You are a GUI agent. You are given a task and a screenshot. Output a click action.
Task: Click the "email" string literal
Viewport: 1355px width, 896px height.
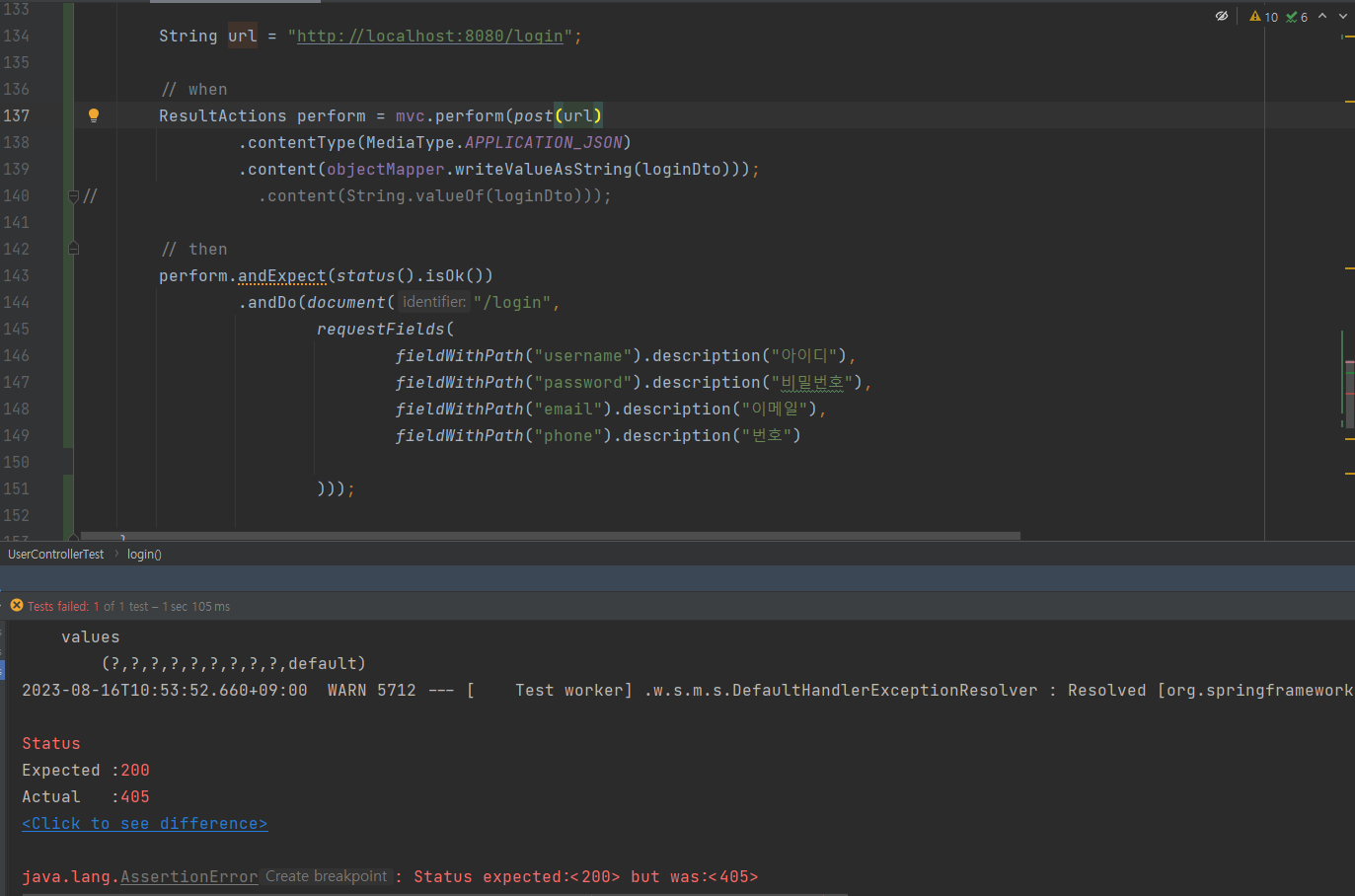568,410
